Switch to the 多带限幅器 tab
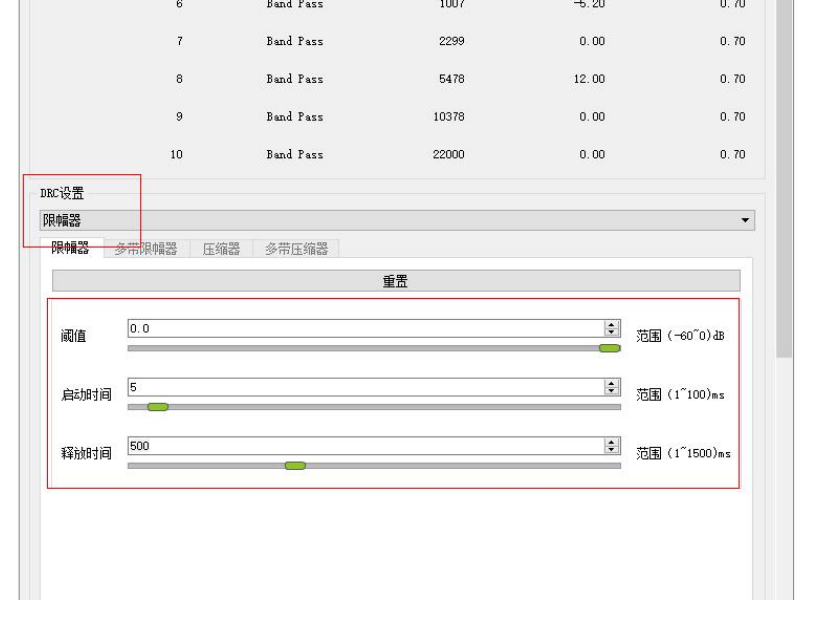The width and height of the screenshot is (831, 642). [x=146, y=249]
